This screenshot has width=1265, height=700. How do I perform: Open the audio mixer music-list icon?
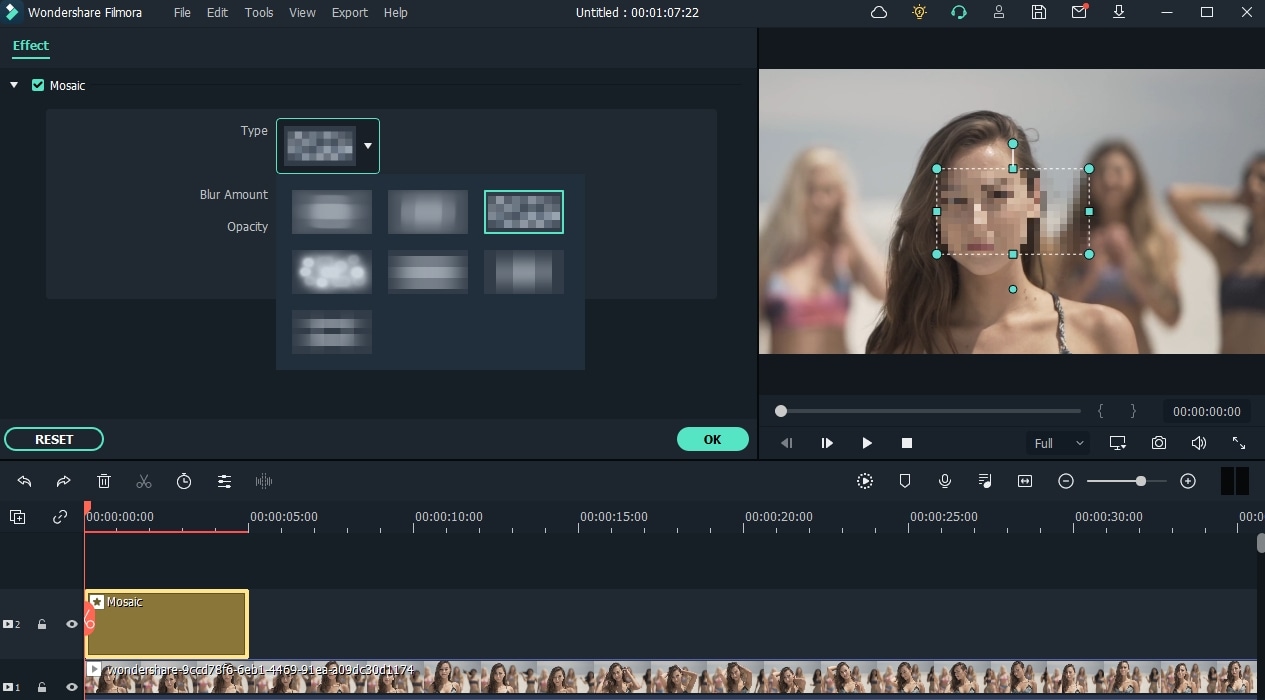click(985, 481)
